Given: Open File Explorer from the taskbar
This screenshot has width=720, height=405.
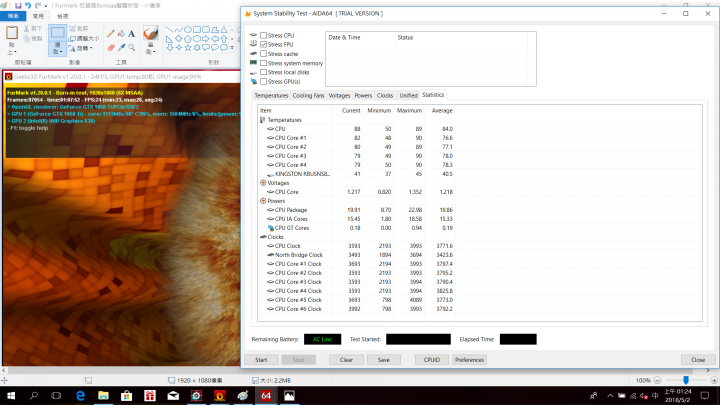Looking at the screenshot, I should pos(103,395).
